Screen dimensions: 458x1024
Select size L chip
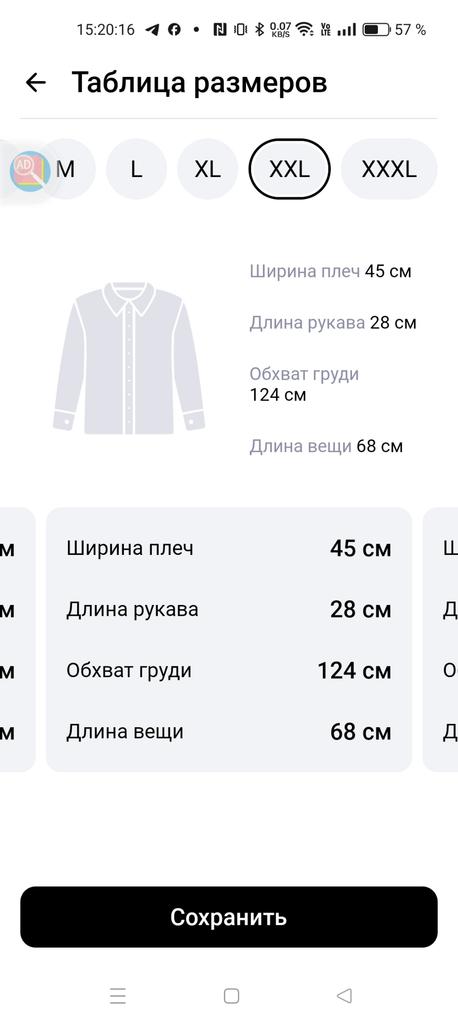136,169
